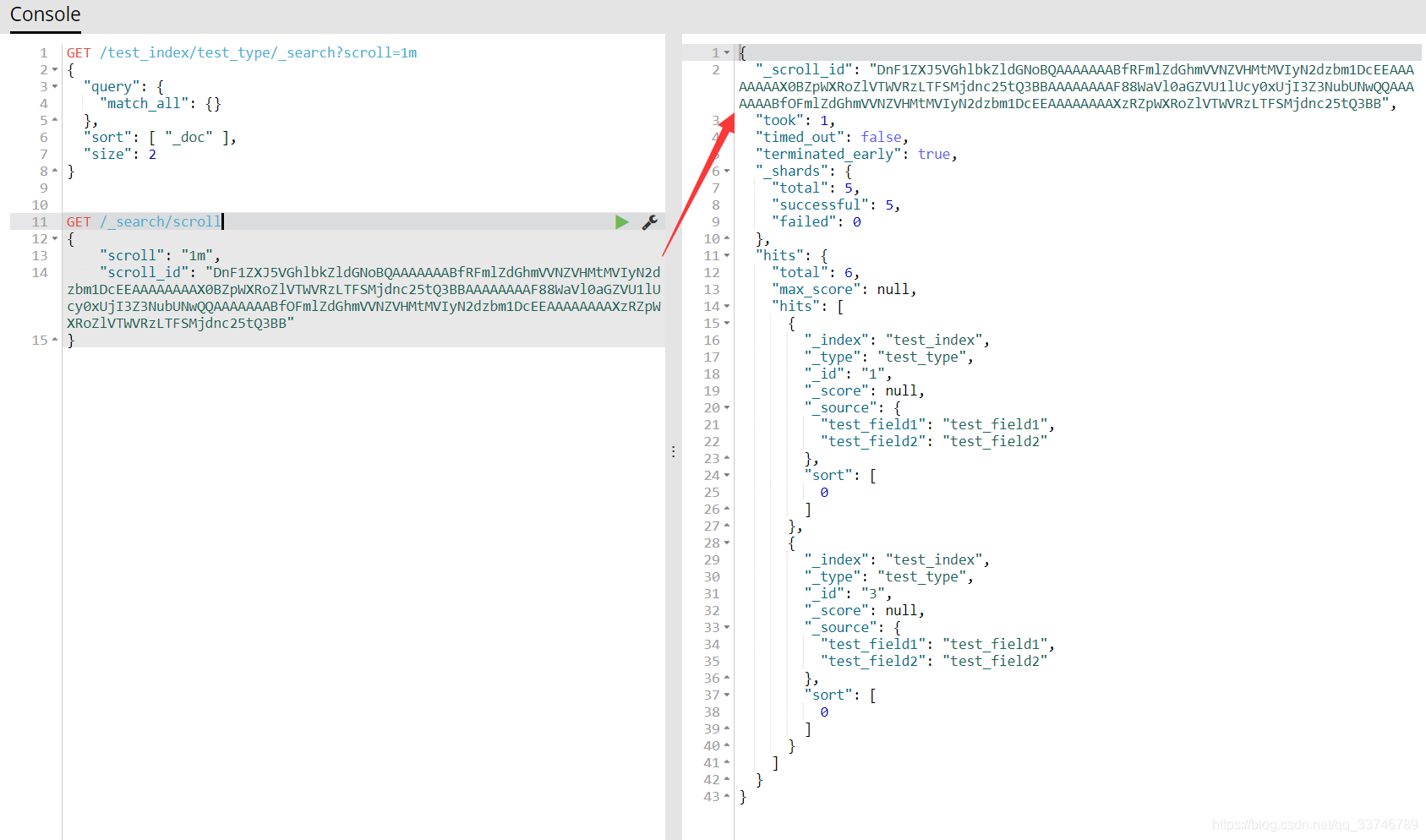Screen dimensions: 1426x840
Task: Toggle fold marker at request line 5
Action: 55,121
